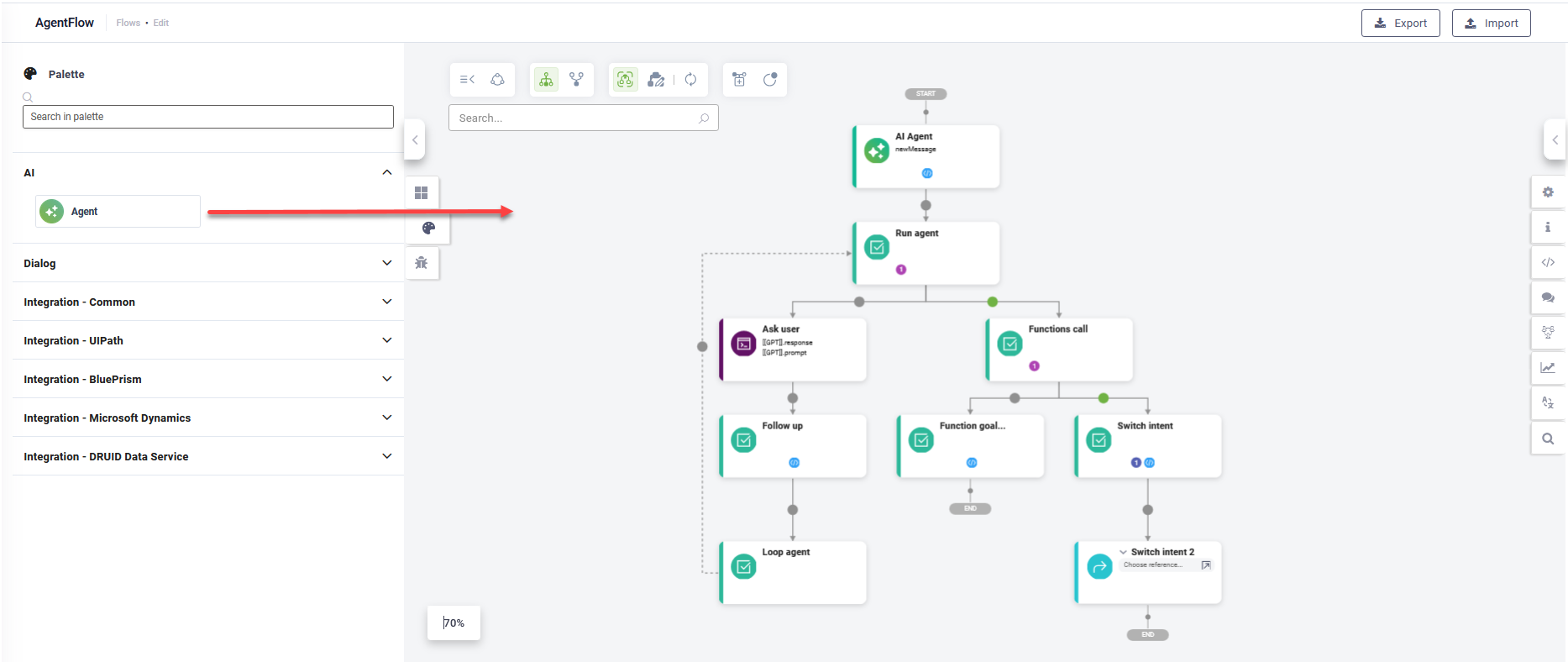The width and height of the screenshot is (1568, 662).
Task: Toggle the fit-to-screen focus button
Action: [625, 80]
